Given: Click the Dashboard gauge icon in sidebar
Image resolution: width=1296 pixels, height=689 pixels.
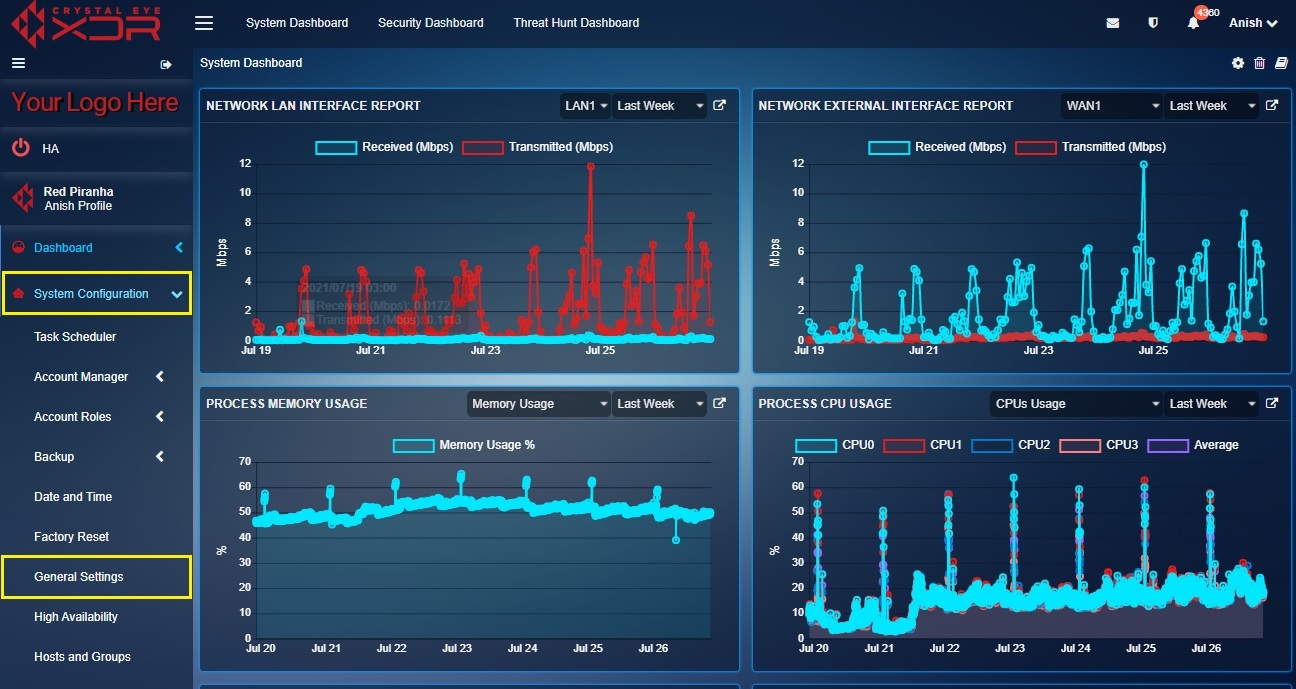Looking at the screenshot, I should click(18, 248).
